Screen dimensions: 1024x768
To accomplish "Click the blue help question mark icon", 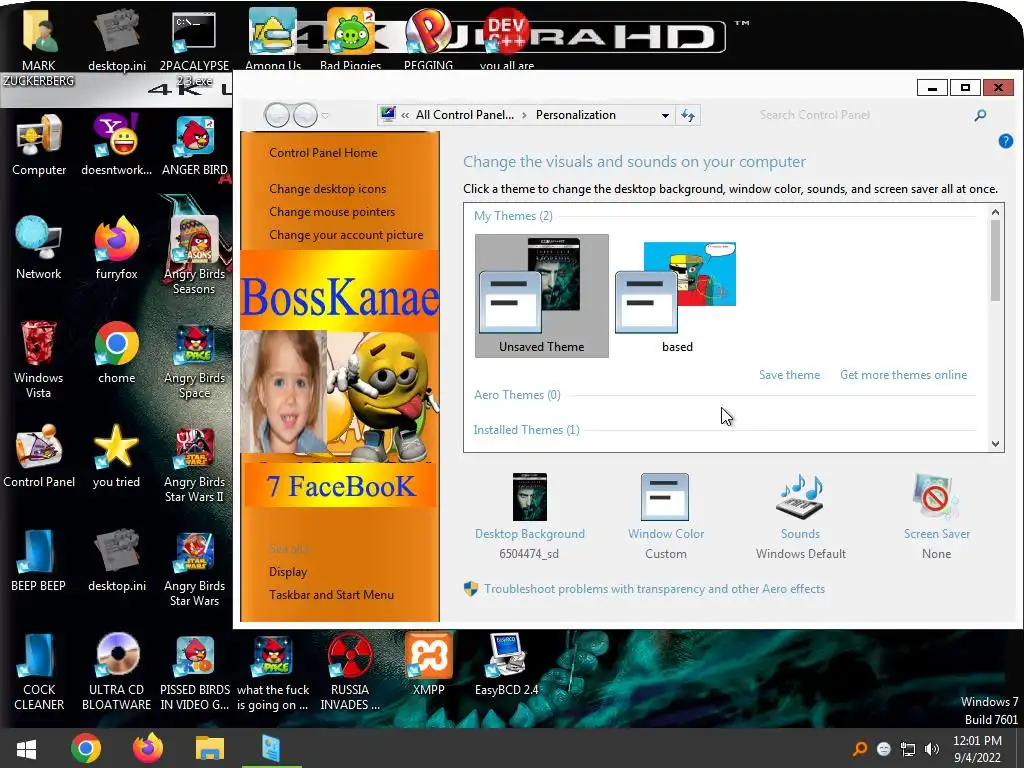I will [x=1006, y=140].
